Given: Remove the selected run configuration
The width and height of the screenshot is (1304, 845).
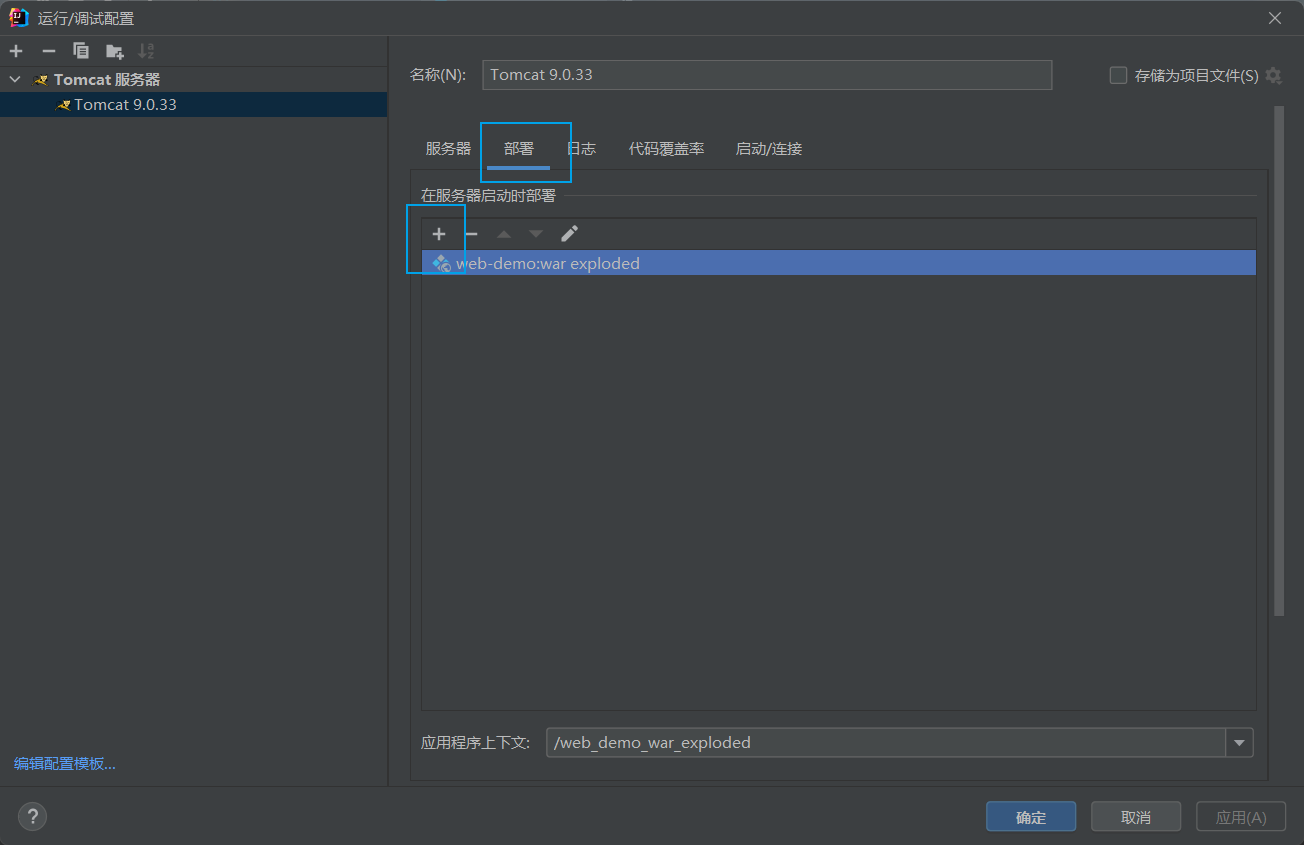Looking at the screenshot, I should click(48, 51).
